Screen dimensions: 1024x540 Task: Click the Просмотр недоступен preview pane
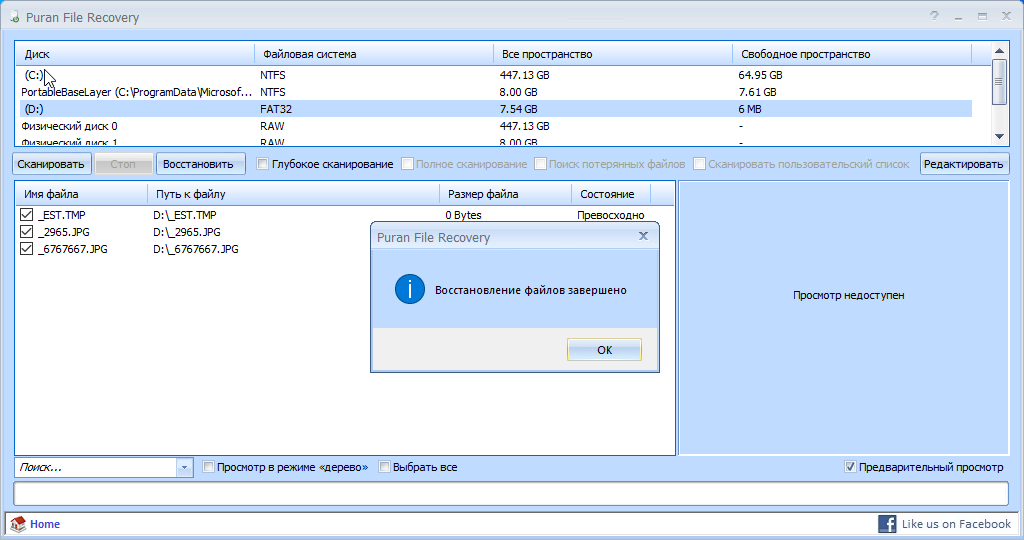(844, 318)
